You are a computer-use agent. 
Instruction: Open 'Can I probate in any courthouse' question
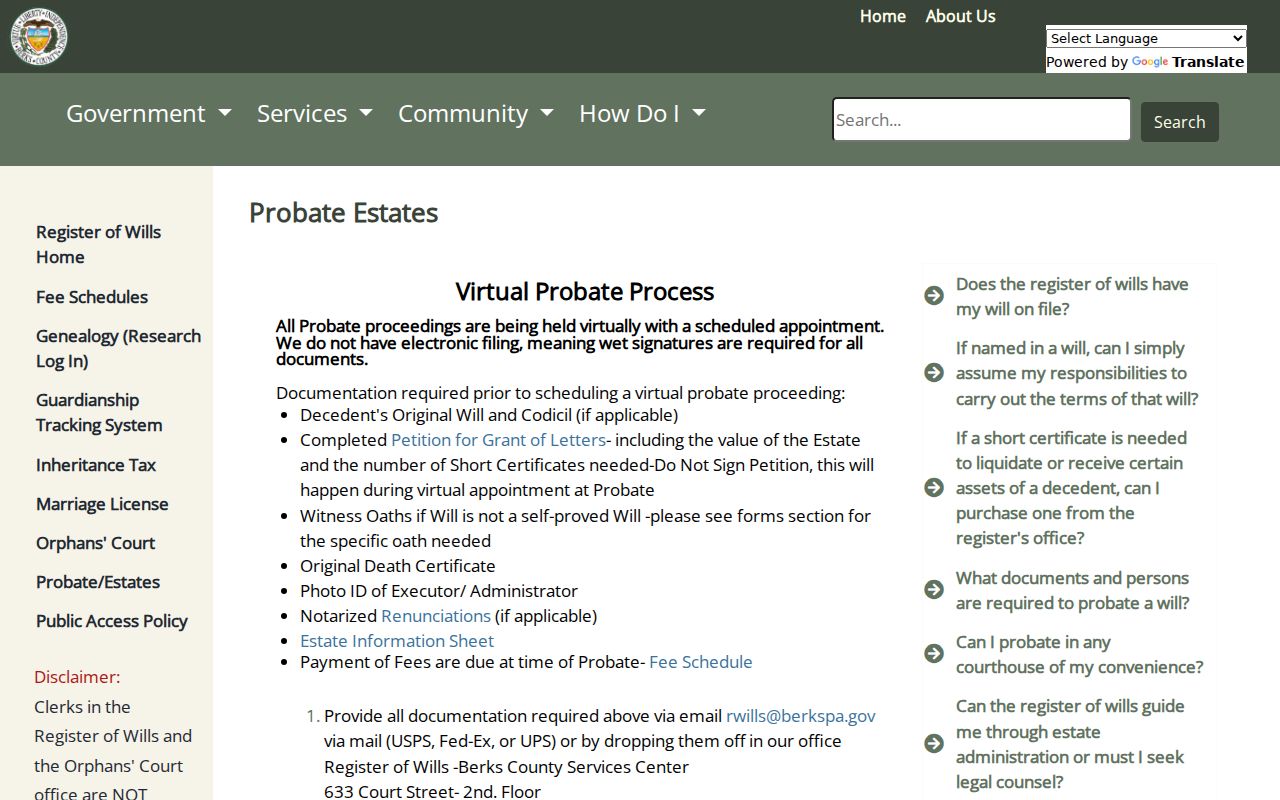1080,654
